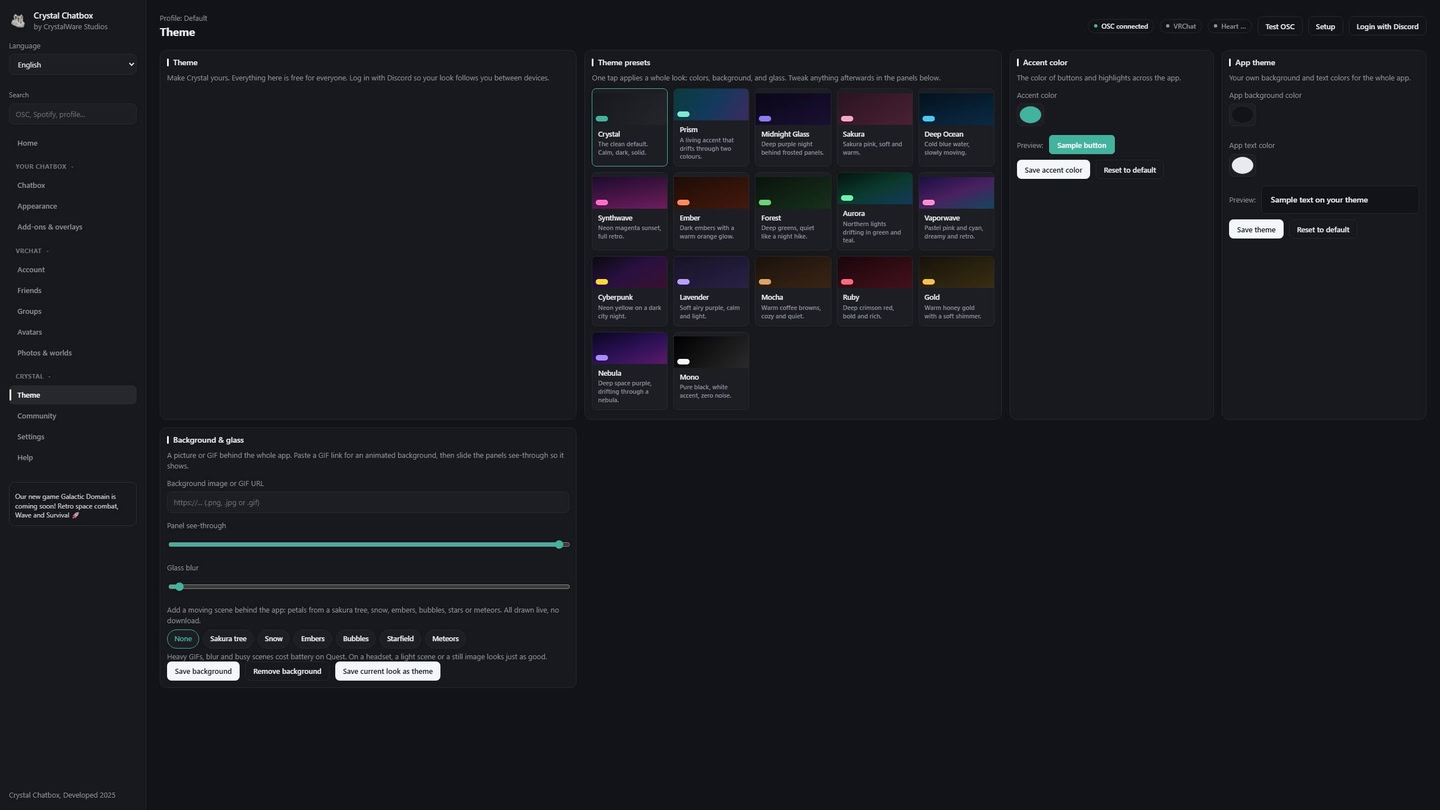The height and width of the screenshot is (810, 1440).
Task: Click the Background image URL field
Action: tap(368, 503)
